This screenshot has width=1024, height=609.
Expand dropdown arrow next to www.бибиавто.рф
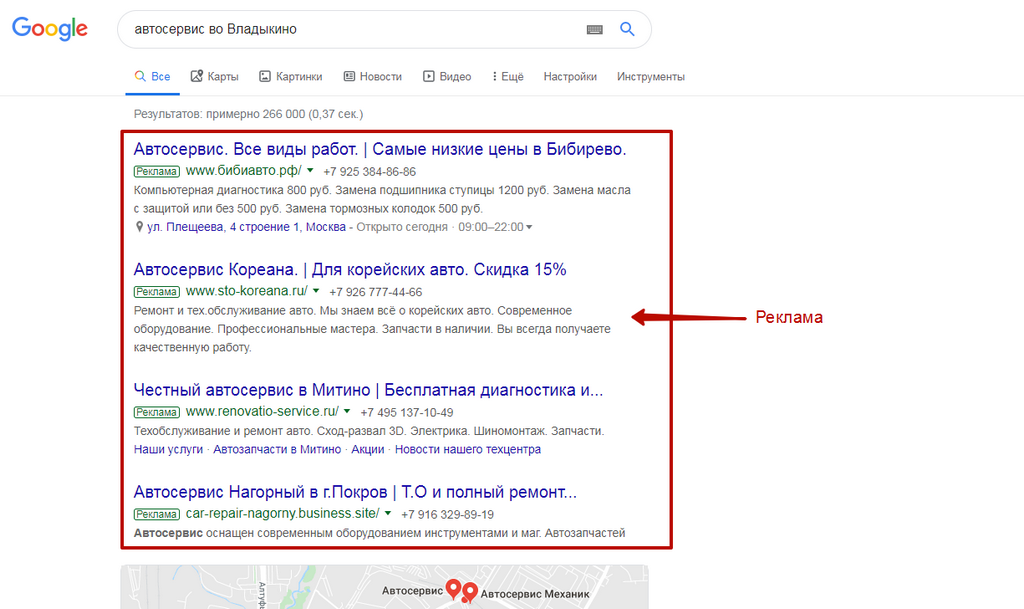[x=310, y=170]
